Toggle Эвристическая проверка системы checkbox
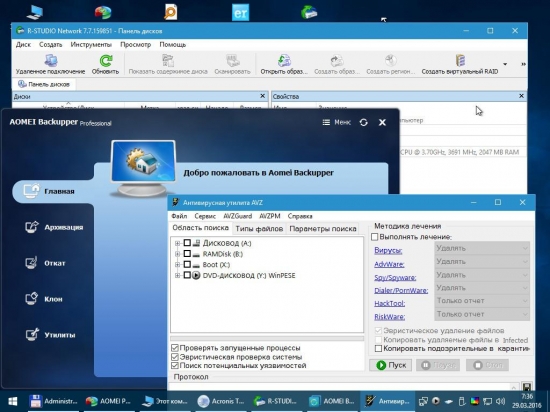Image resolution: width=550 pixels, height=412 pixels. coord(175,357)
